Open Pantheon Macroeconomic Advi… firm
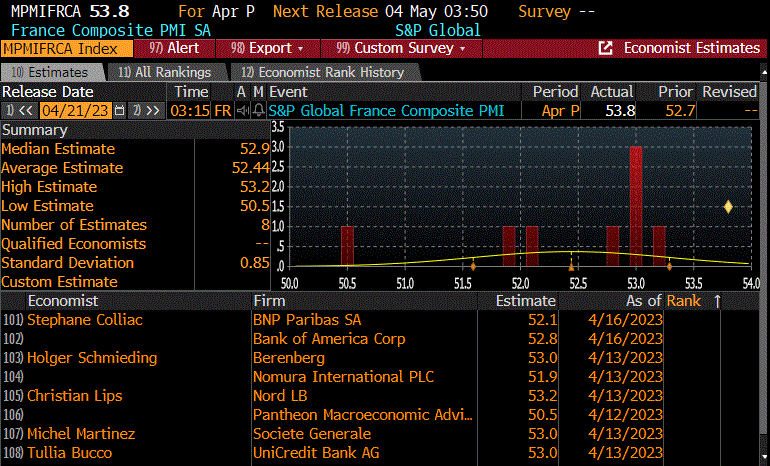The image size is (770, 466). point(362,415)
